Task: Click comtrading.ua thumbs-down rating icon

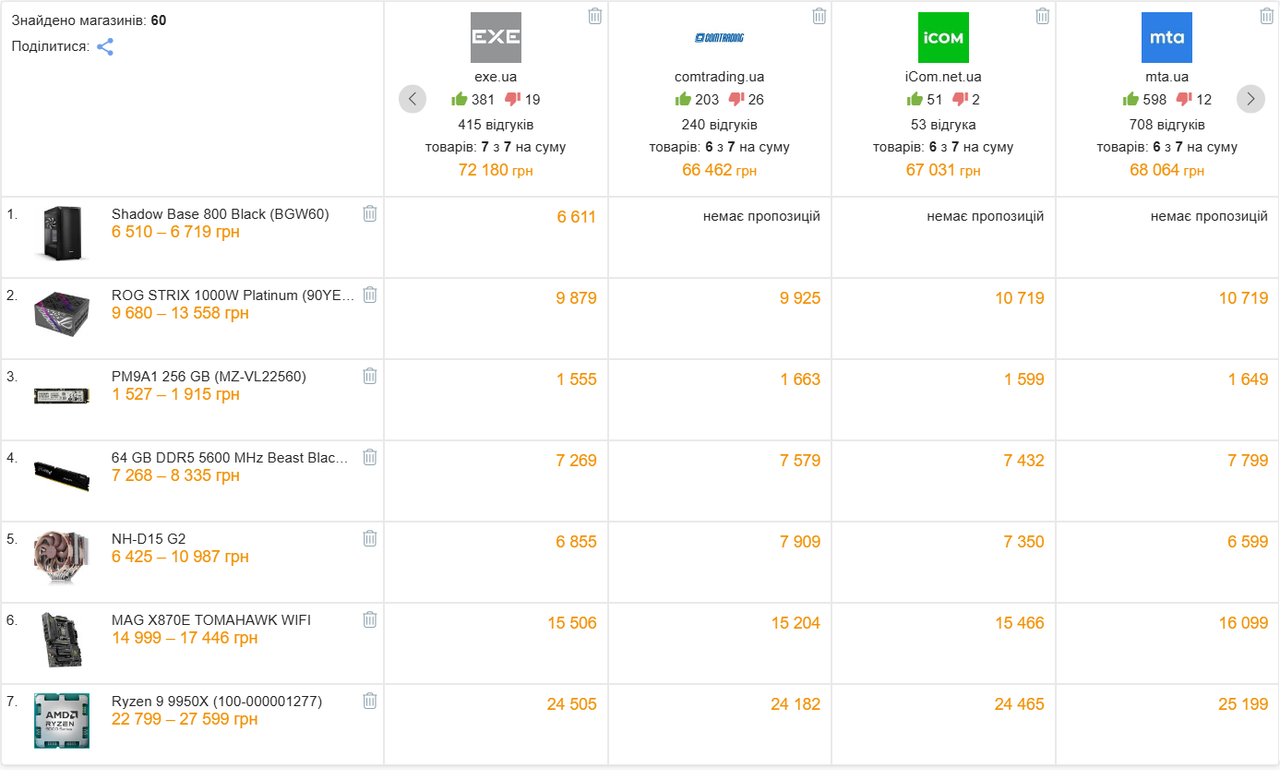Action: (737, 99)
